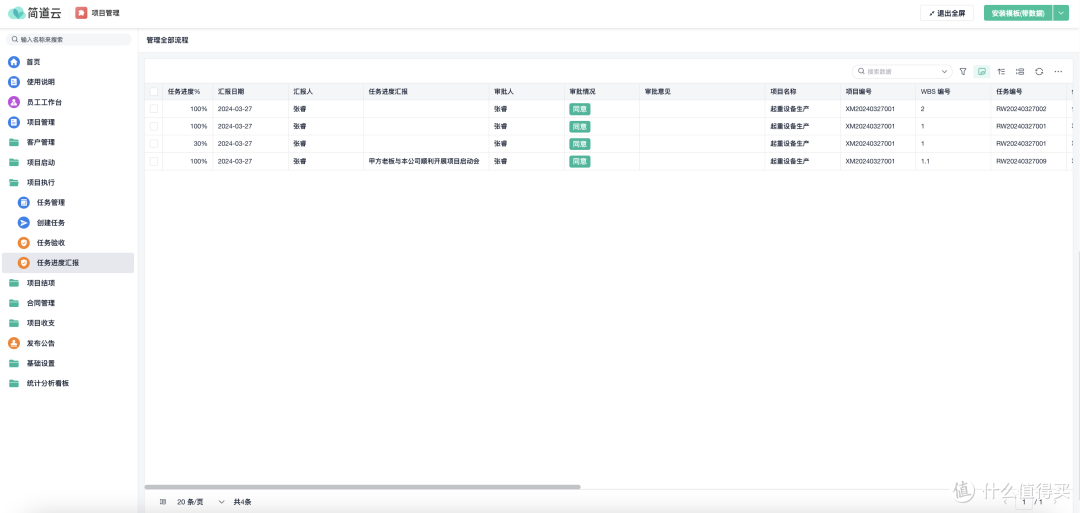Click the 共4条 total count text
The width and height of the screenshot is (1080, 513).
click(242, 502)
